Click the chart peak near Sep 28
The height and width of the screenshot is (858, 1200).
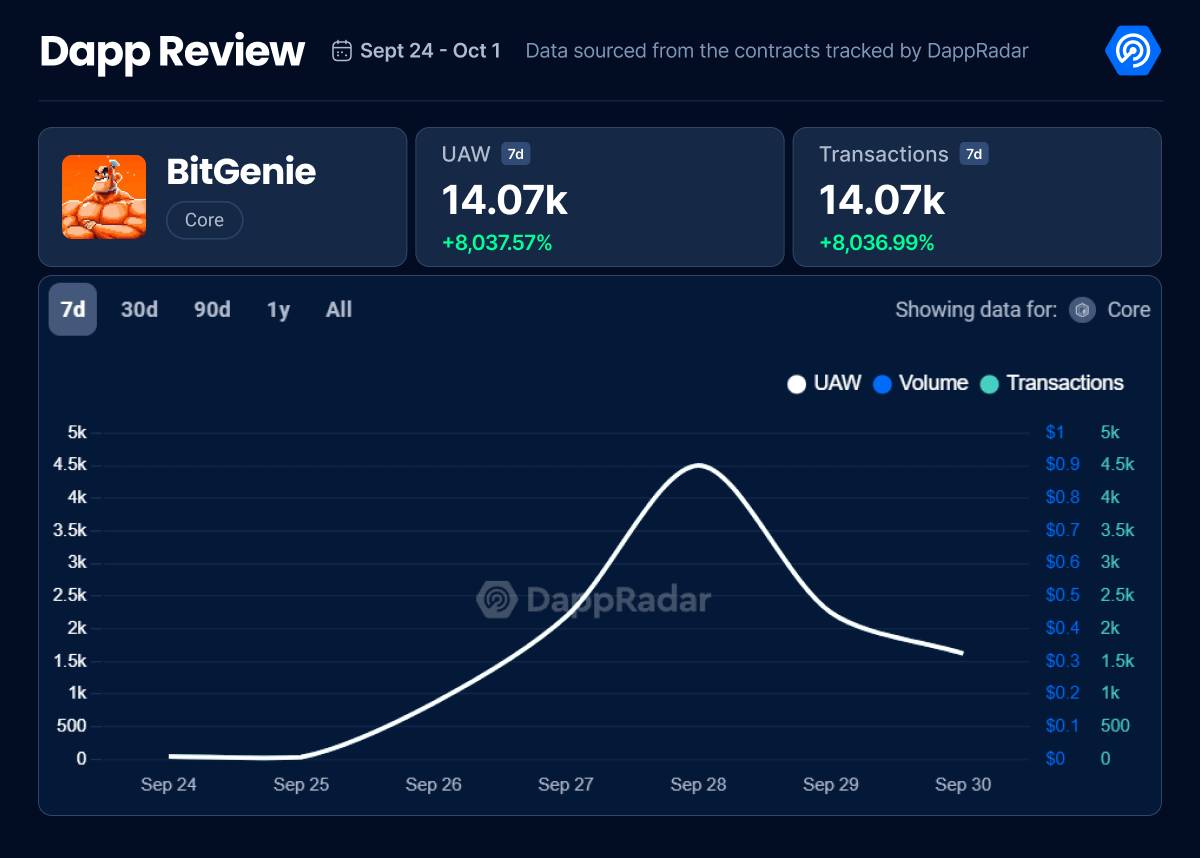click(x=700, y=464)
